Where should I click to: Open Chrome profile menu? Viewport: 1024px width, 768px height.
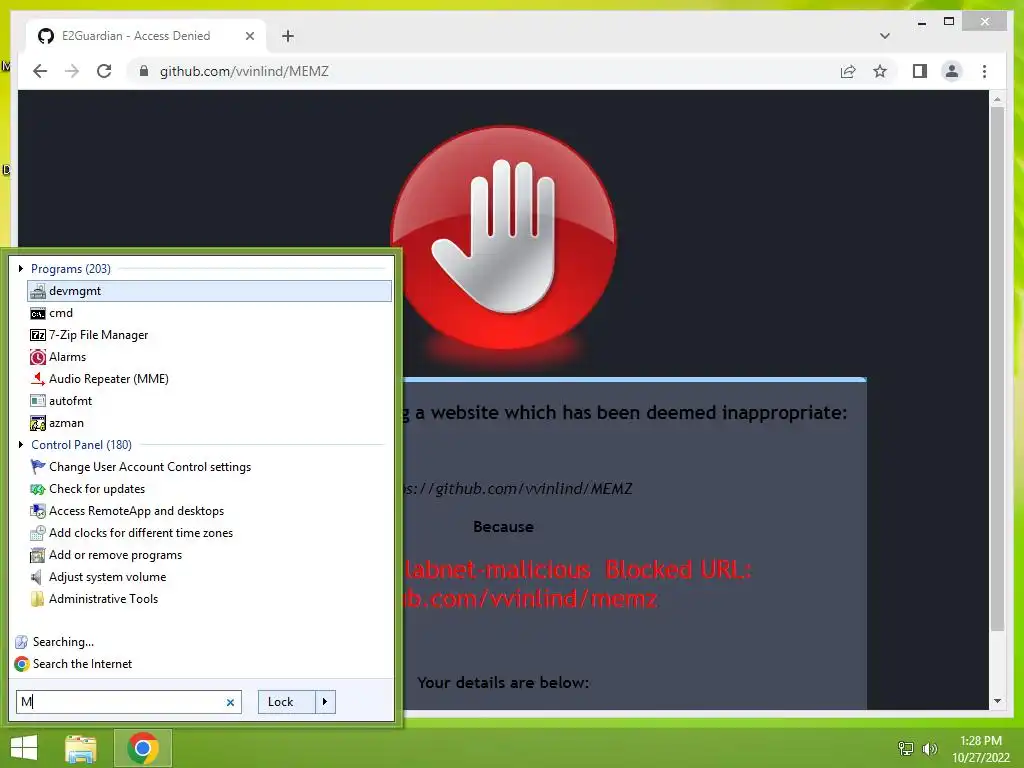[952, 71]
